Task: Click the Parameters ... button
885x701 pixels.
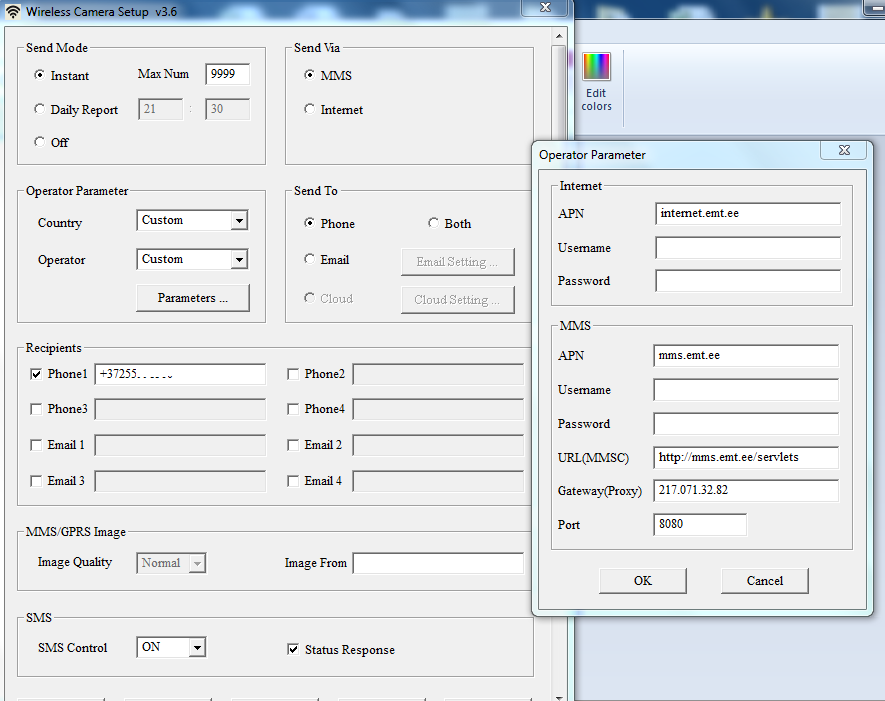Action: click(x=193, y=298)
